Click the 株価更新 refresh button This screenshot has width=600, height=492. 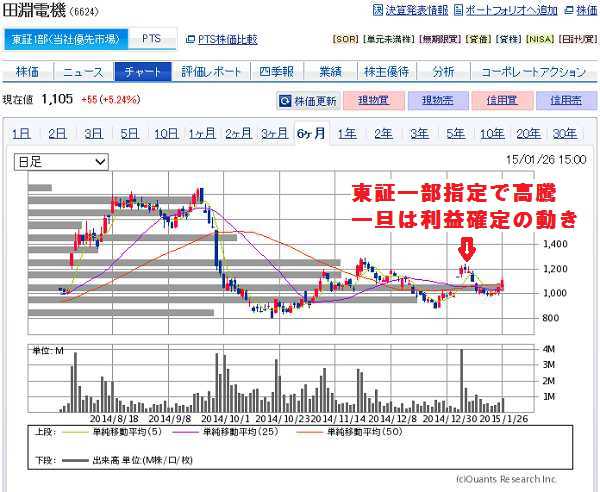coord(308,101)
